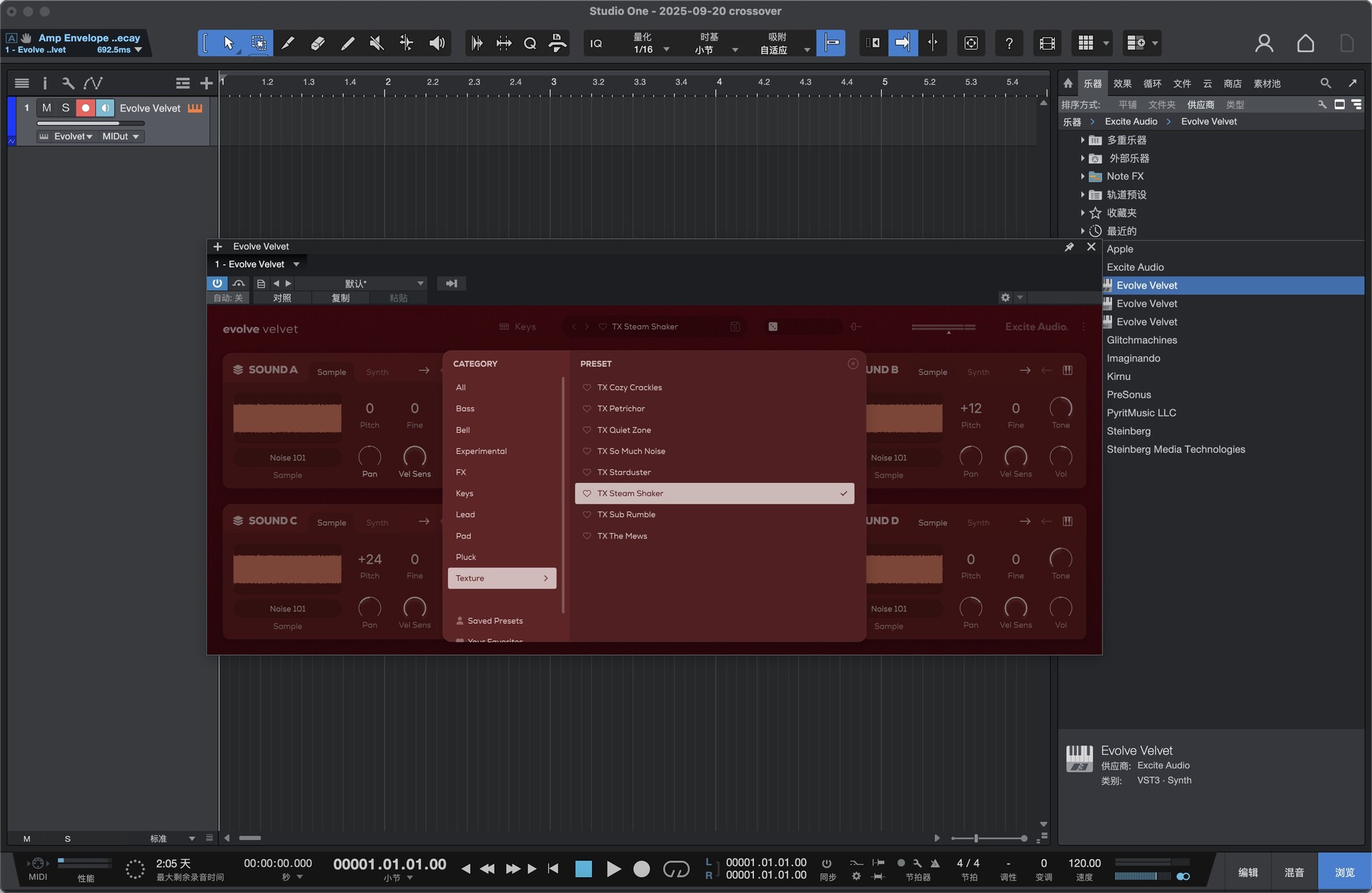The image size is (1372, 893).
Task: Open plugin window gear settings
Action: point(1005,297)
